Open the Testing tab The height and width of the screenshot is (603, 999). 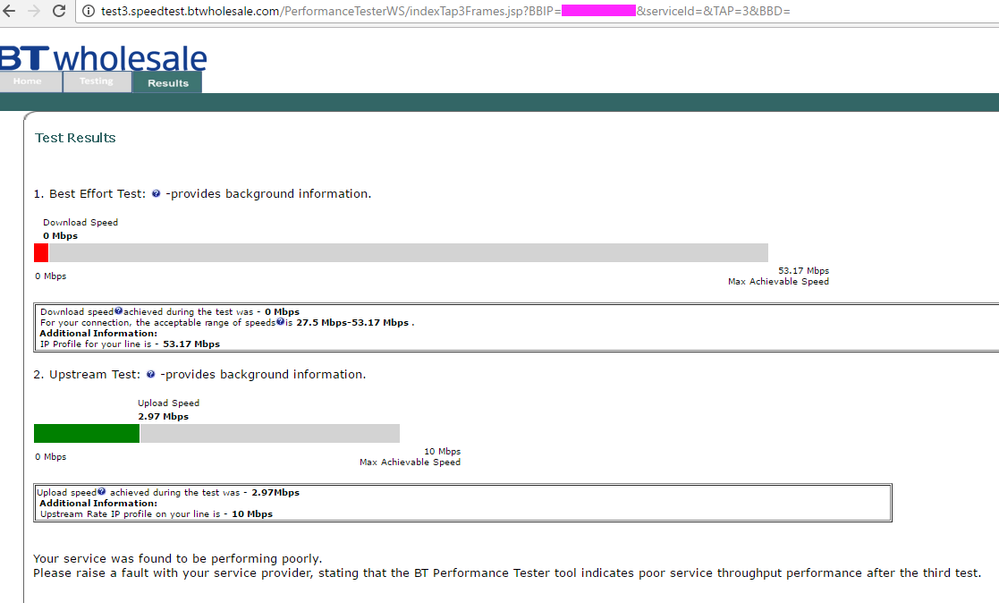click(97, 82)
